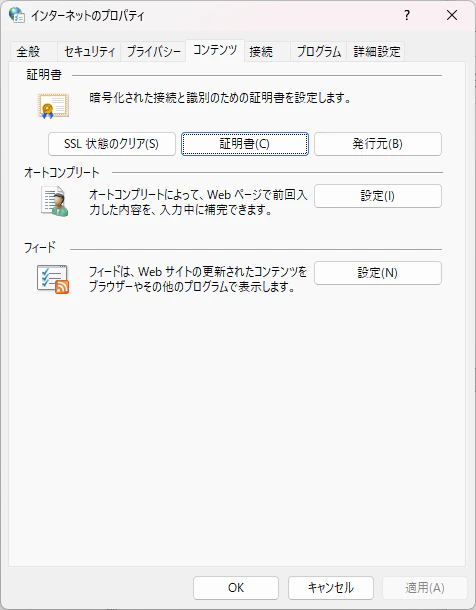Click the autocomplete person-document icon
Image resolution: width=476 pixels, height=610 pixels.
coord(55,202)
